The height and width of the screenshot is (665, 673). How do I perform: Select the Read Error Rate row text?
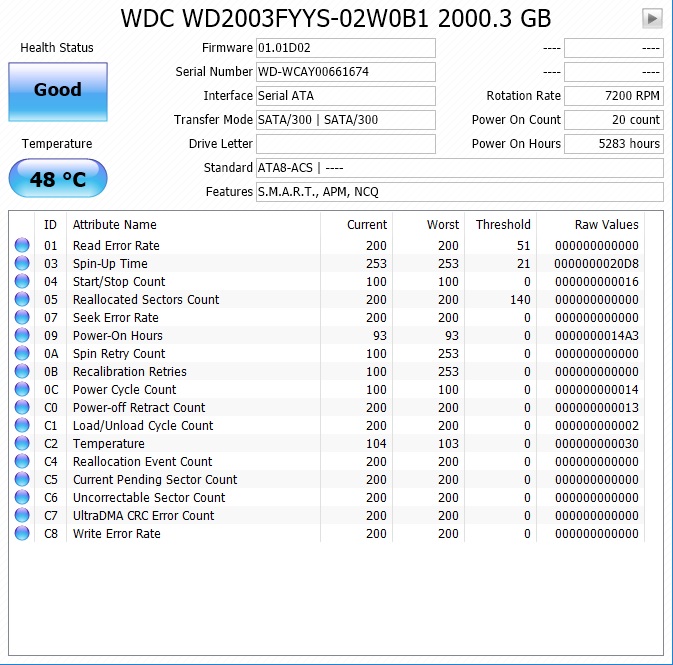coord(116,246)
